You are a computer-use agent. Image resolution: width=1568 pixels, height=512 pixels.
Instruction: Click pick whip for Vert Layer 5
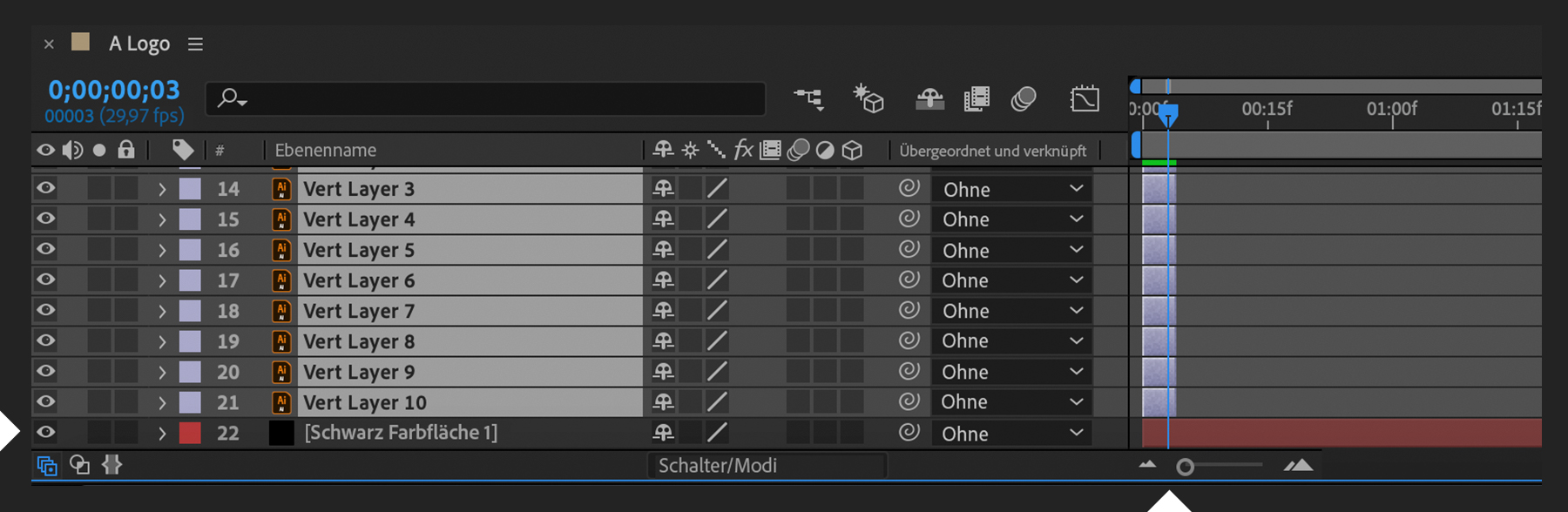(909, 250)
